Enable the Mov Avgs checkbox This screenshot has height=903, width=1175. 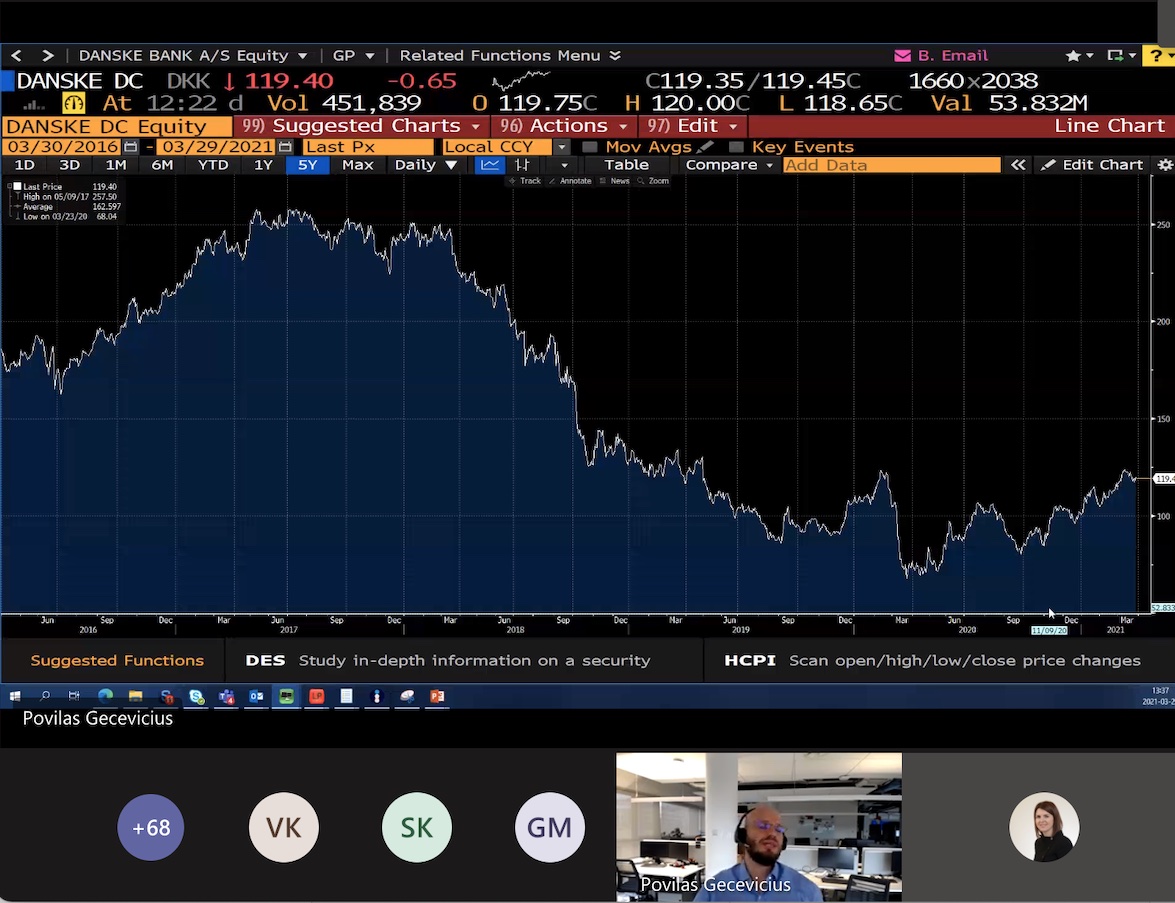point(590,147)
